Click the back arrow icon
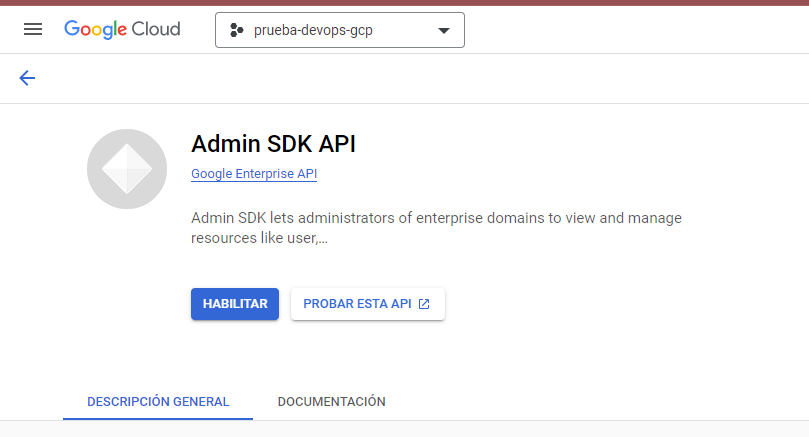 click(x=27, y=78)
